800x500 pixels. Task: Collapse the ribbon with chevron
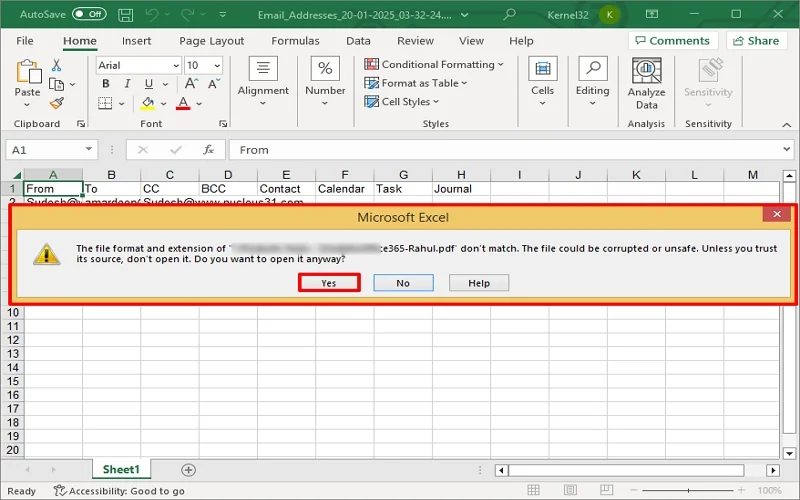pos(786,125)
